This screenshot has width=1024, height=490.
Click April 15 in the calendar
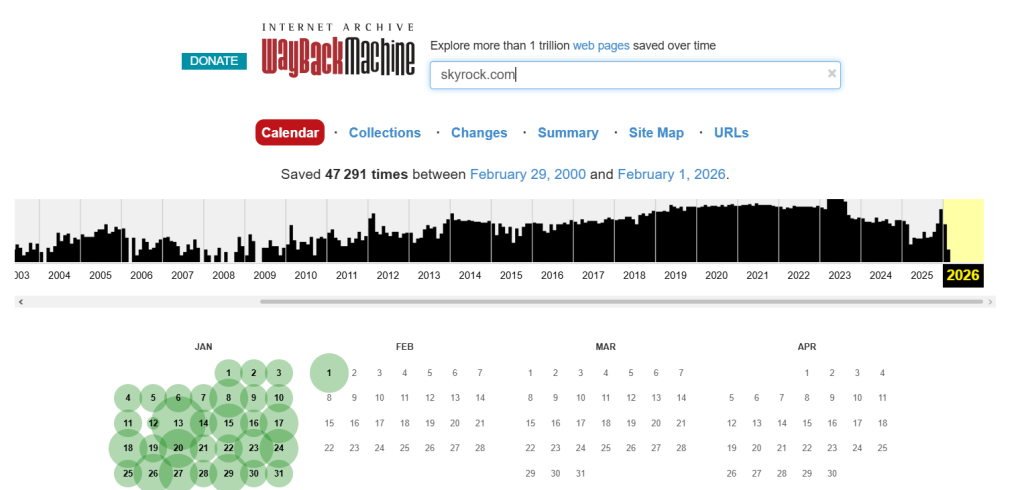[x=807, y=423]
